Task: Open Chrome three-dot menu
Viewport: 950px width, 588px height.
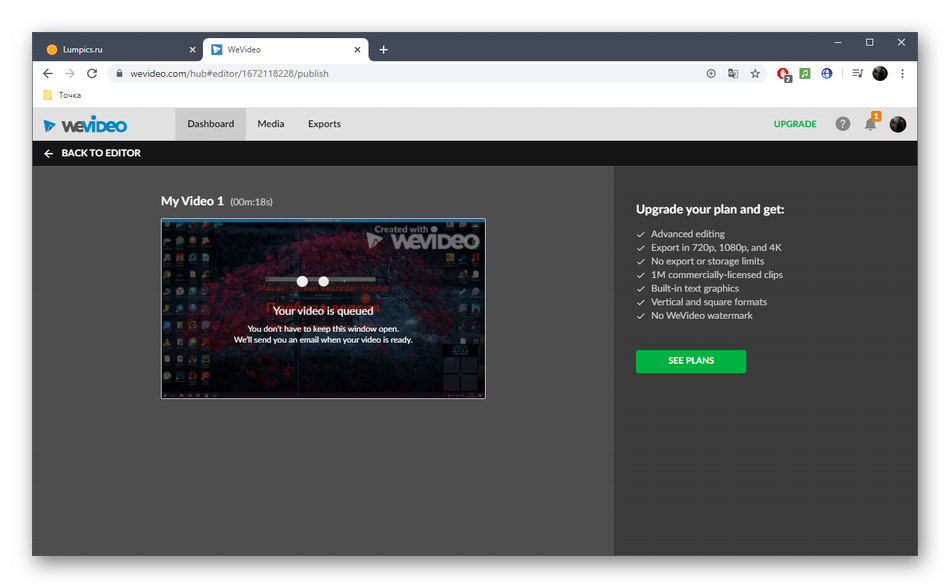Action: [902, 73]
